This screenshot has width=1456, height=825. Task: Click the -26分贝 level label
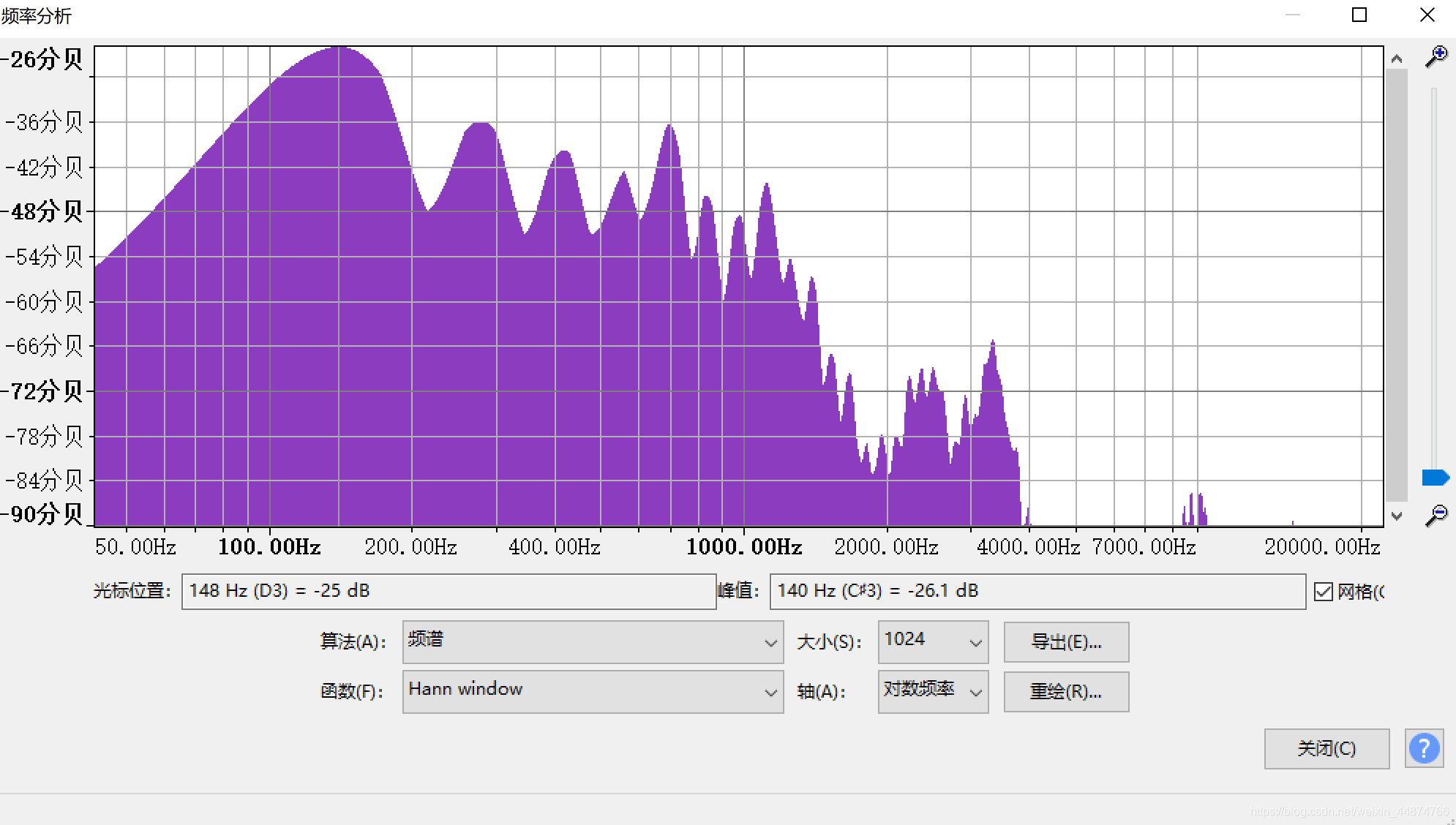click(x=42, y=59)
